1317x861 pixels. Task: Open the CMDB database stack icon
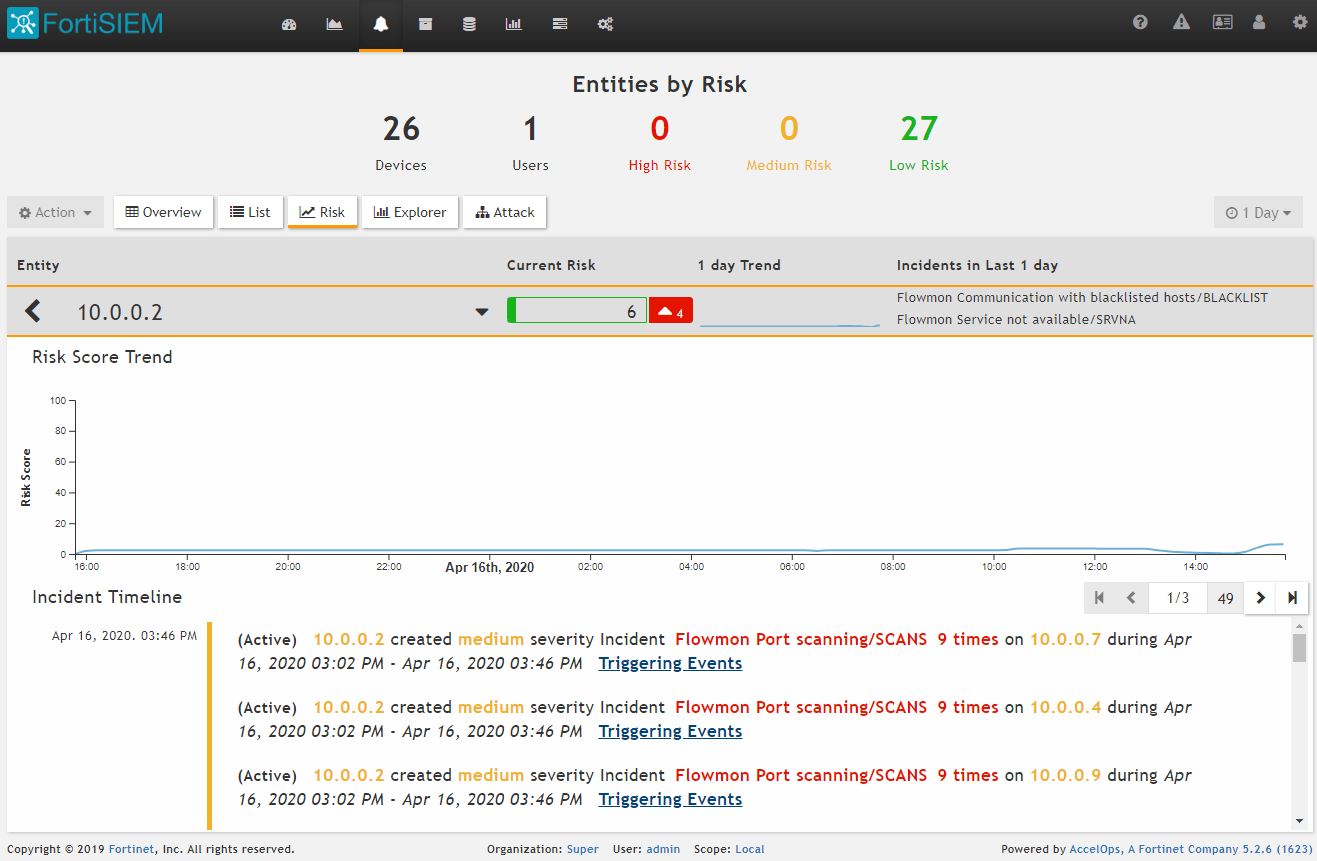pyautogui.click(x=469, y=24)
